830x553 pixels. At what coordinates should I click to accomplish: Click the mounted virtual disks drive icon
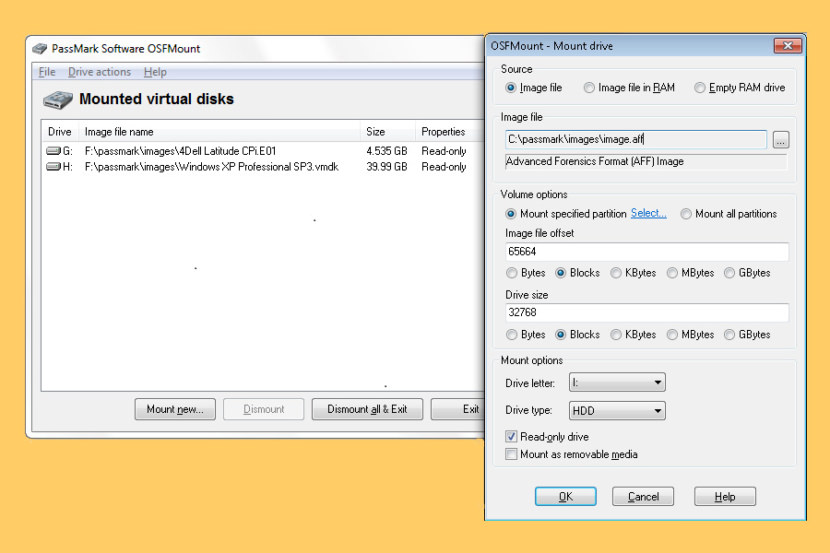(56, 100)
